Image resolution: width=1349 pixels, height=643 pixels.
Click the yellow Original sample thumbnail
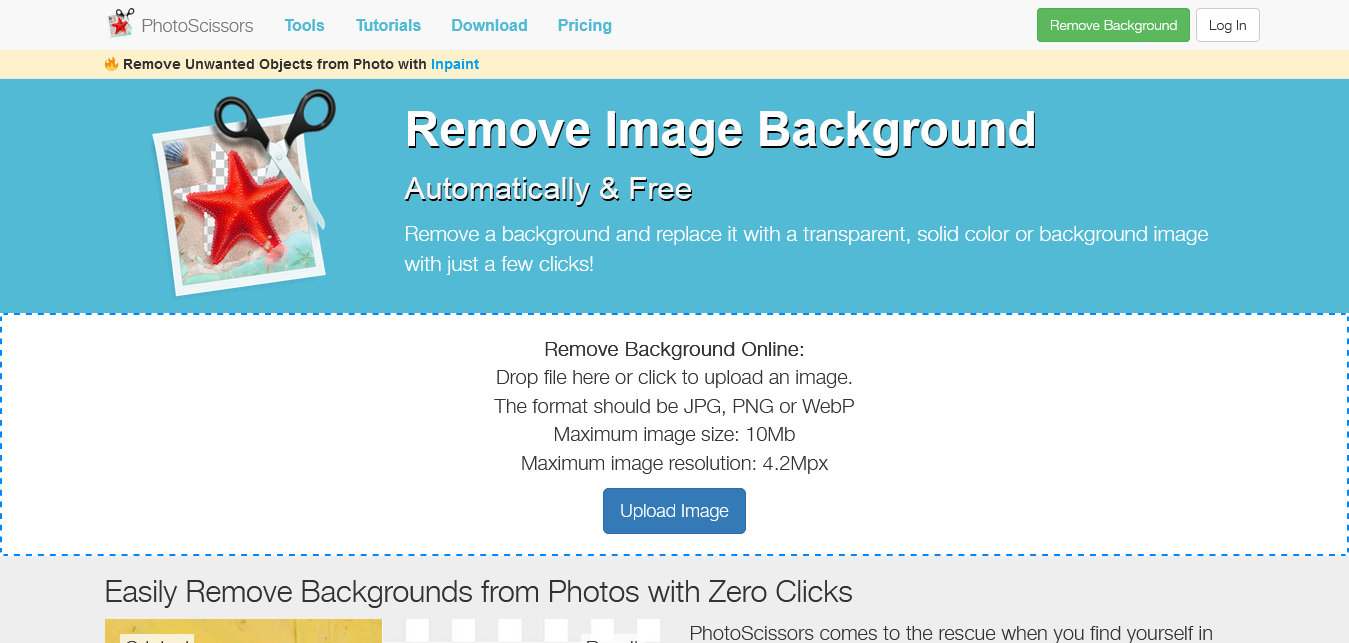click(x=243, y=631)
